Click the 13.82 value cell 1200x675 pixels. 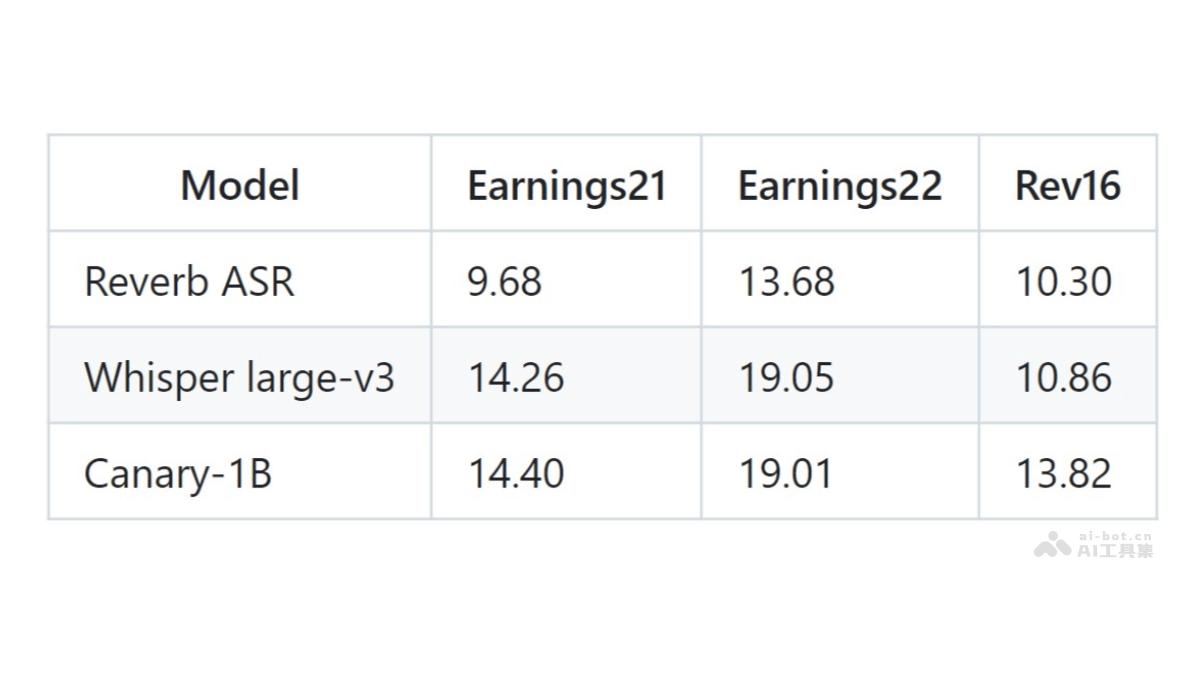tap(1064, 473)
